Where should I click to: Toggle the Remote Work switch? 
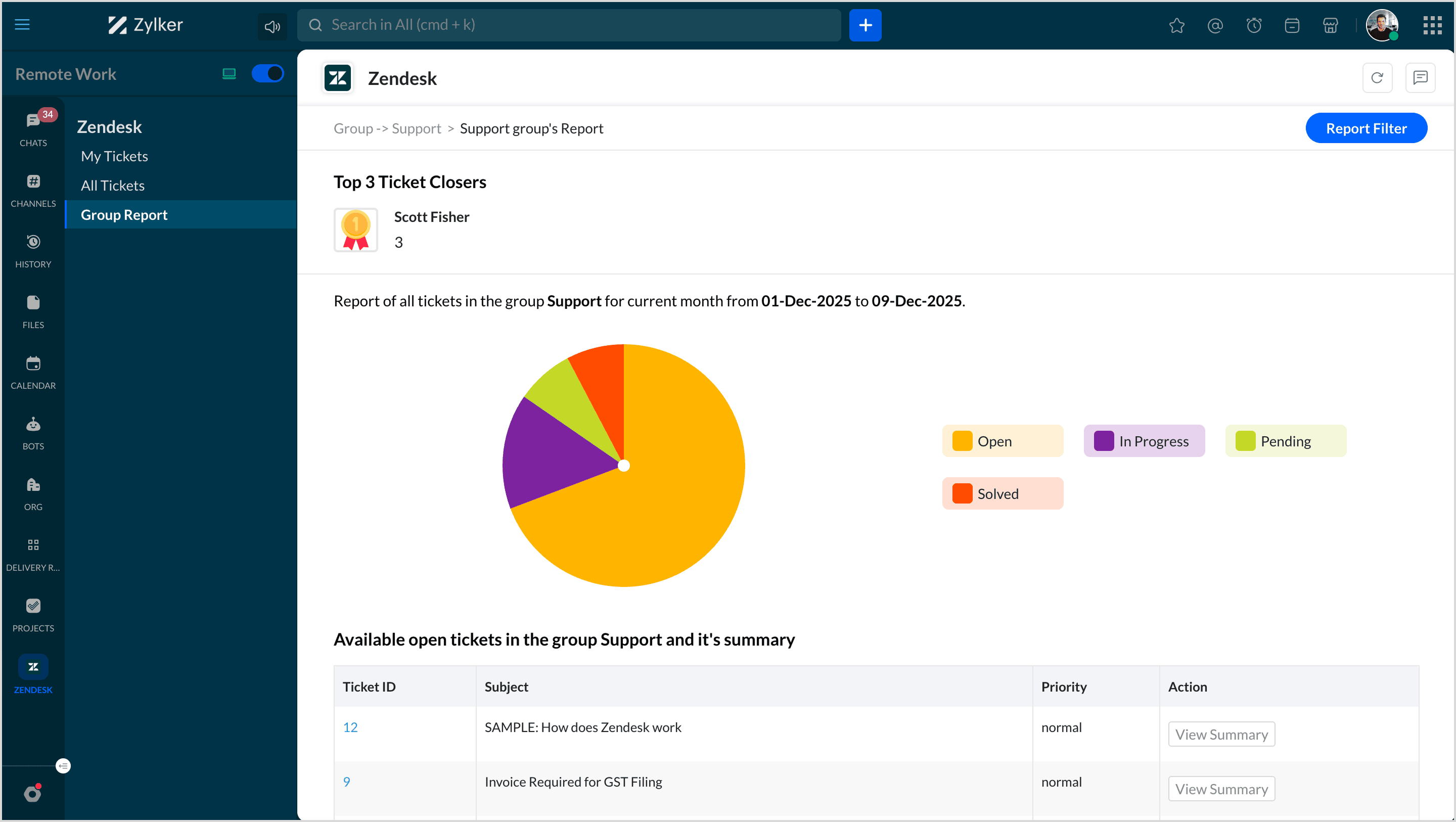(267, 73)
